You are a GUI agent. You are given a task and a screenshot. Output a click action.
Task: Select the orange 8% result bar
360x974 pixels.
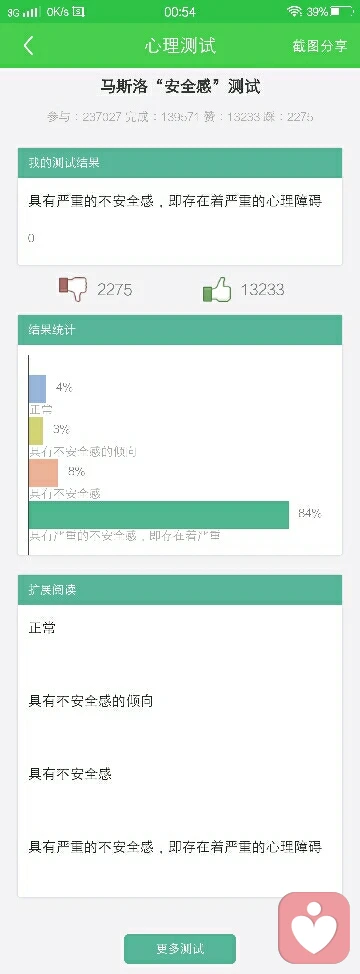point(43,473)
